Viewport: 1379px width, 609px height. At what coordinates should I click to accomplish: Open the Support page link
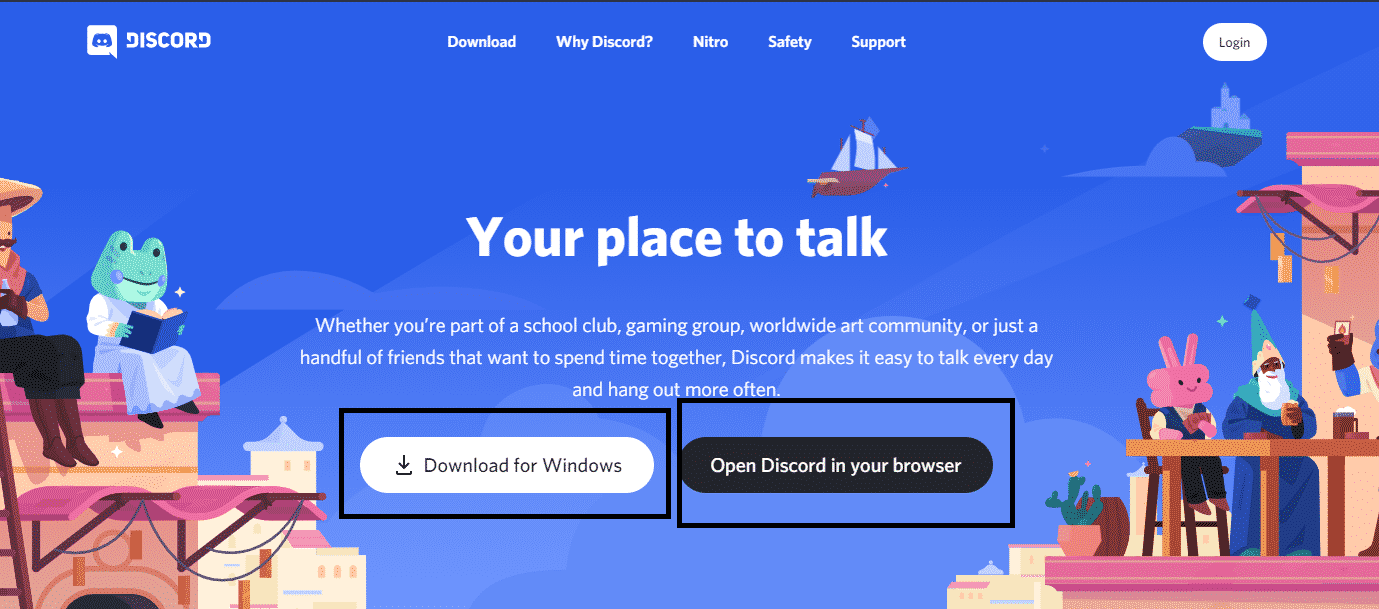(878, 42)
